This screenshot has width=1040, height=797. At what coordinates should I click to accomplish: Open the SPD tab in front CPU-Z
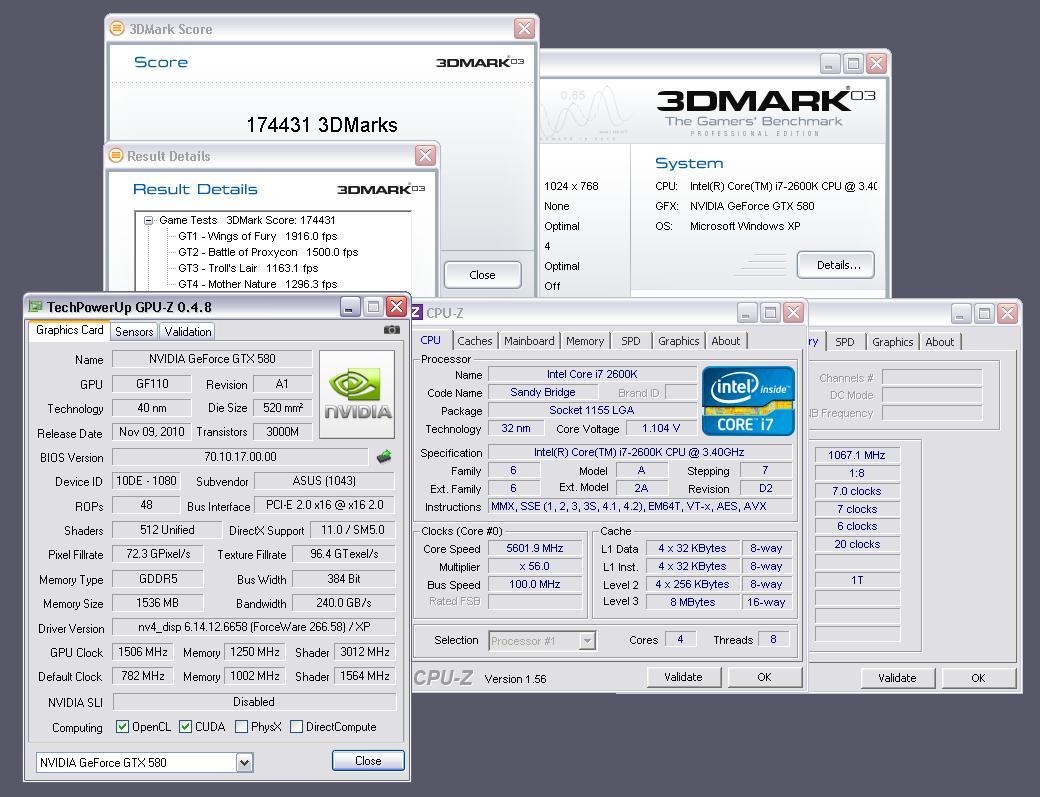(x=631, y=341)
